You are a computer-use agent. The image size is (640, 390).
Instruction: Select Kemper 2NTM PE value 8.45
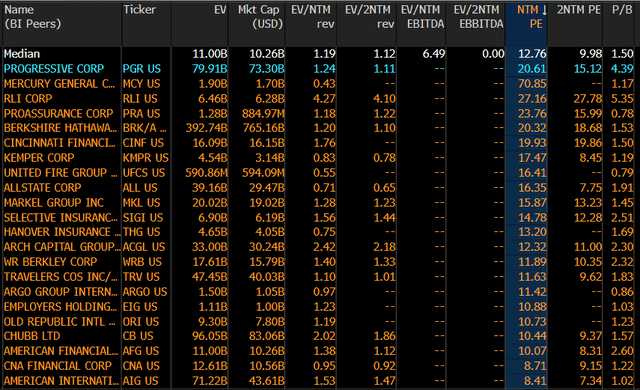591,158
